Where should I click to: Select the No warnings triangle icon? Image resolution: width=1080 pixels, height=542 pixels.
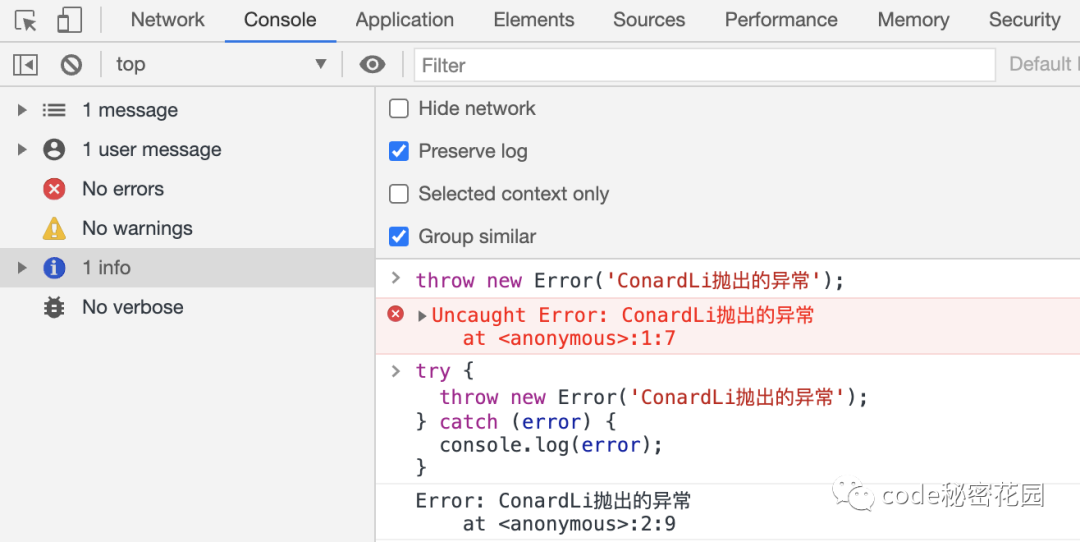tap(54, 229)
